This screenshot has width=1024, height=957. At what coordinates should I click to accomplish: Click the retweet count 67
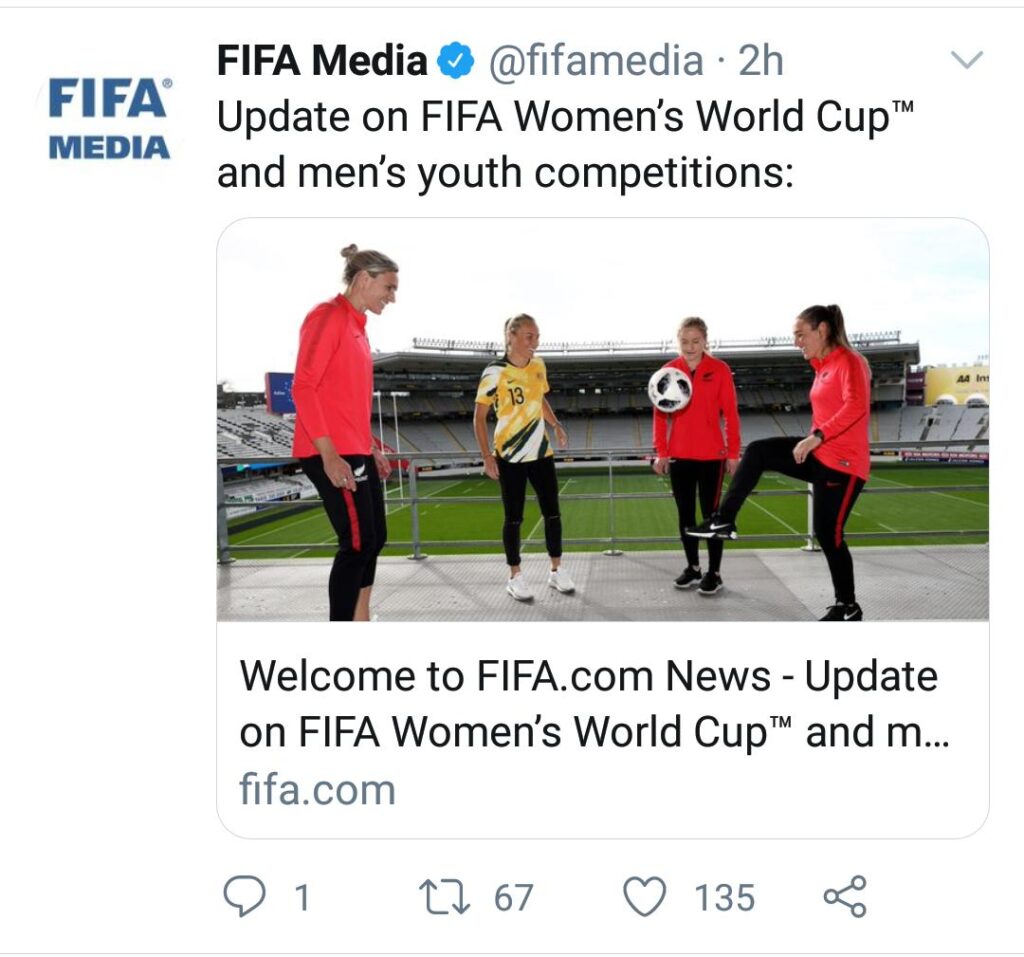pyautogui.click(x=514, y=897)
